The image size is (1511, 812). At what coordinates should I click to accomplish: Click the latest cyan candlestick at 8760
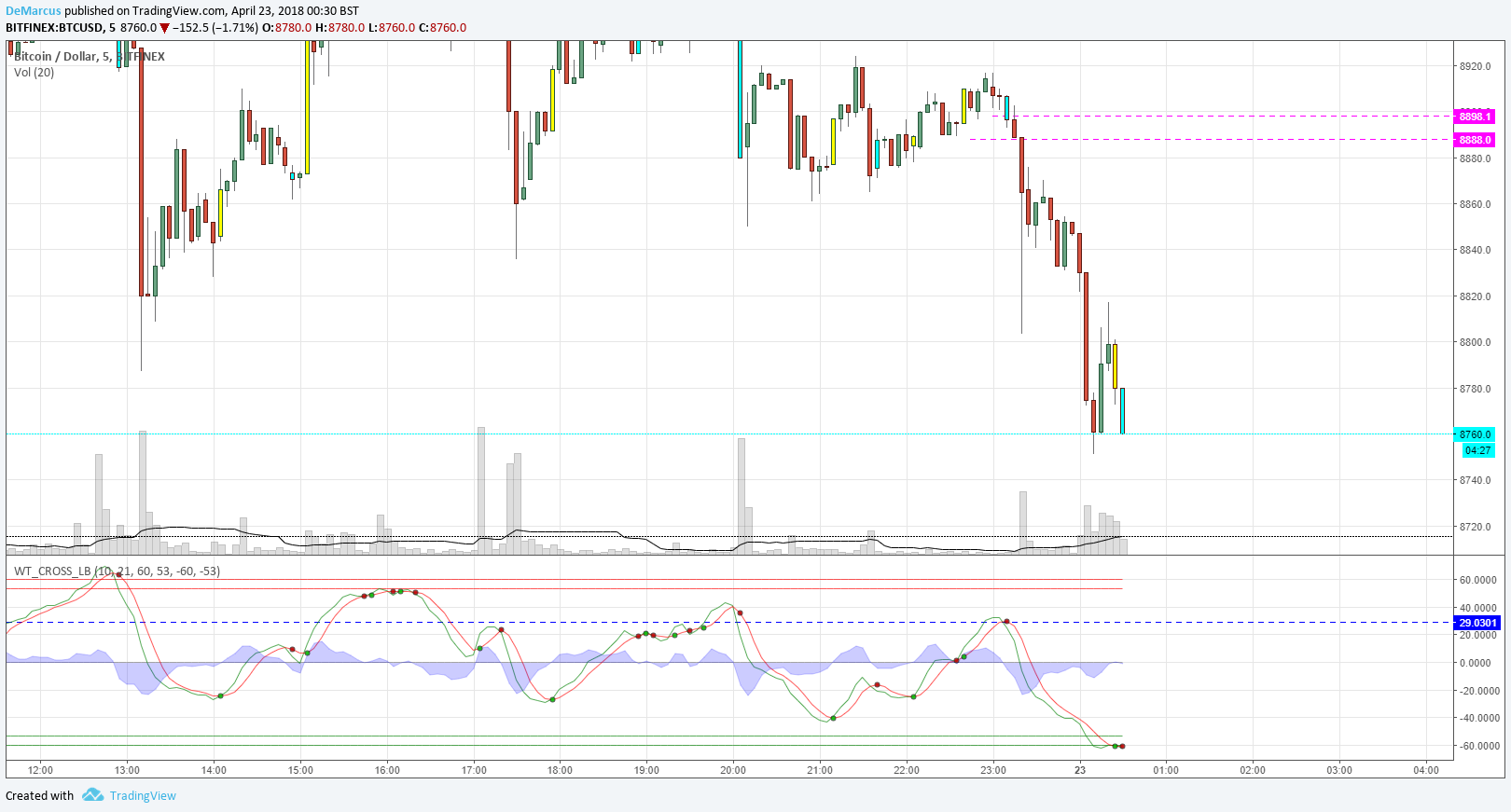(1122, 410)
